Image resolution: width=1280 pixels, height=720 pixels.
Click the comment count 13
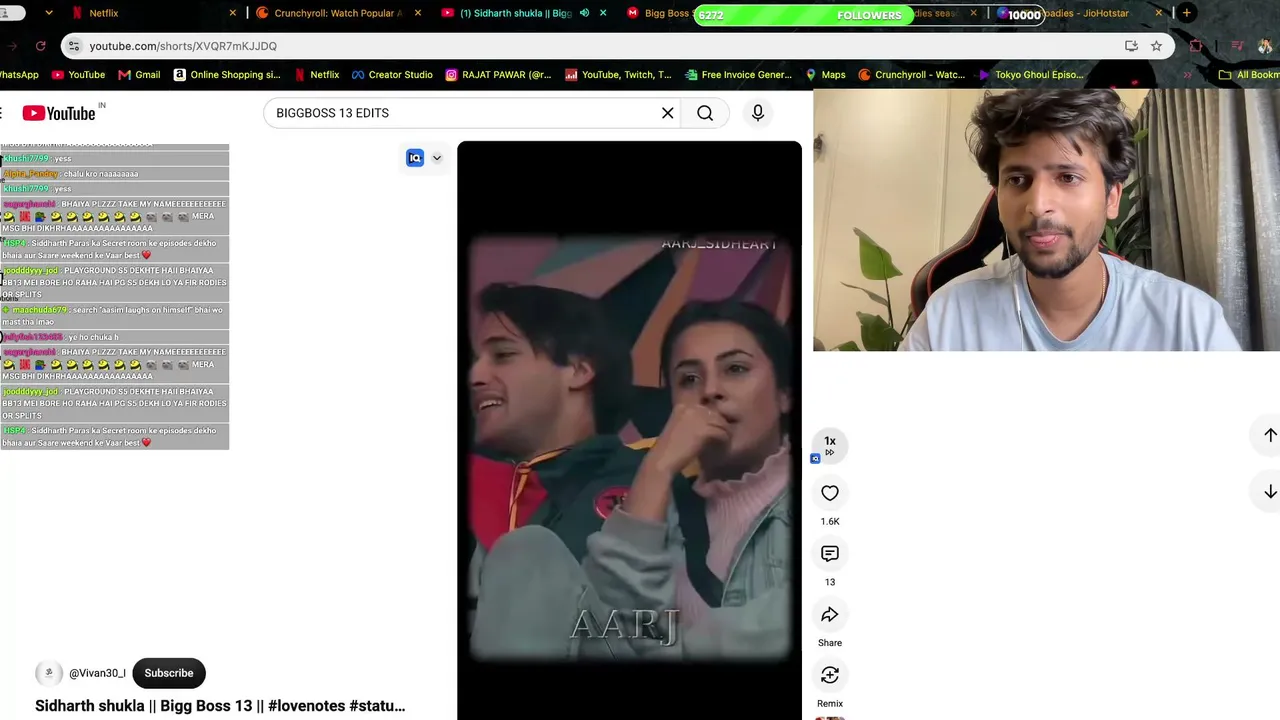click(830, 582)
